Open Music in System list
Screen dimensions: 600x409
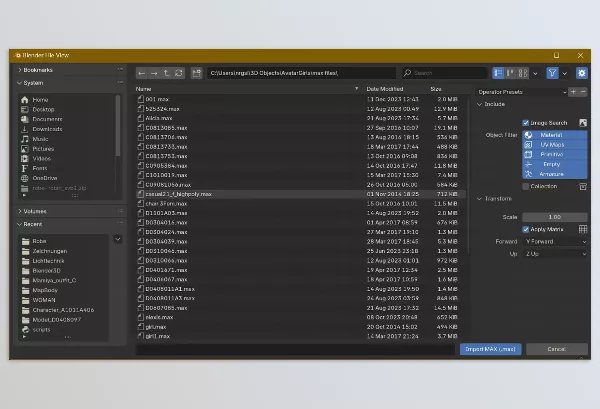point(67,139)
